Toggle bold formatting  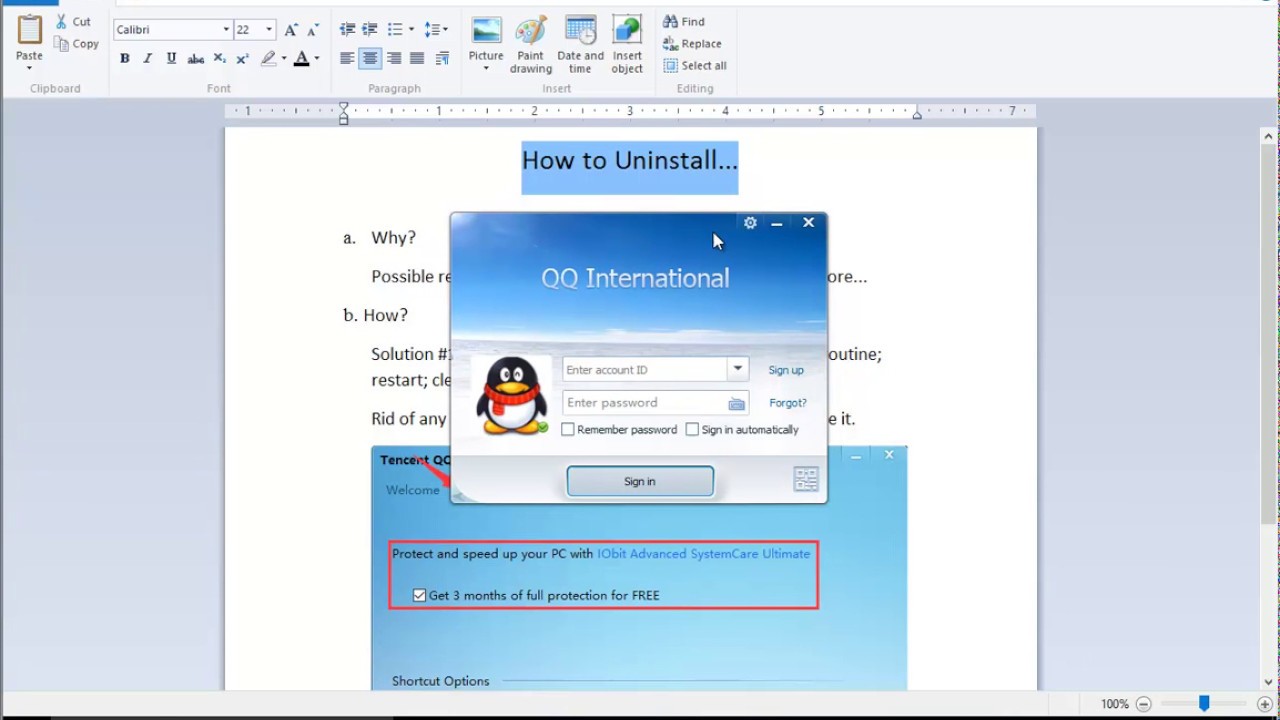[x=125, y=59]
